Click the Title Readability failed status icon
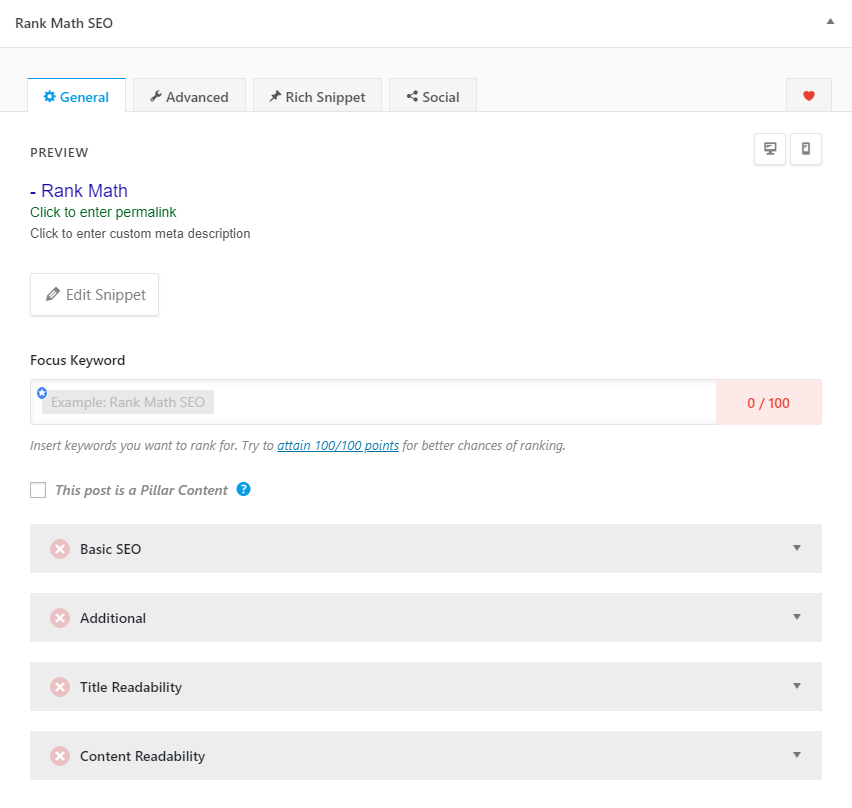The width and height of the screenshot is (852, 808). point(60,687)
